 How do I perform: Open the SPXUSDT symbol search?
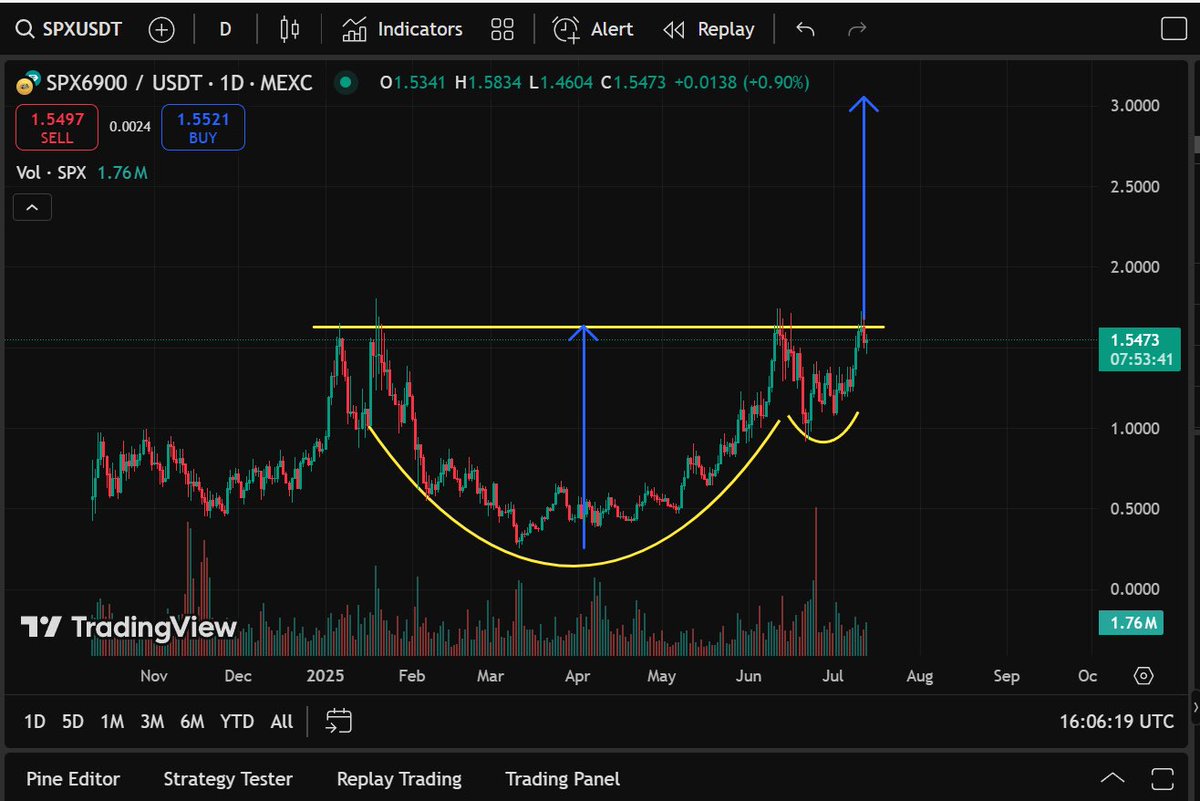point(68,29)
